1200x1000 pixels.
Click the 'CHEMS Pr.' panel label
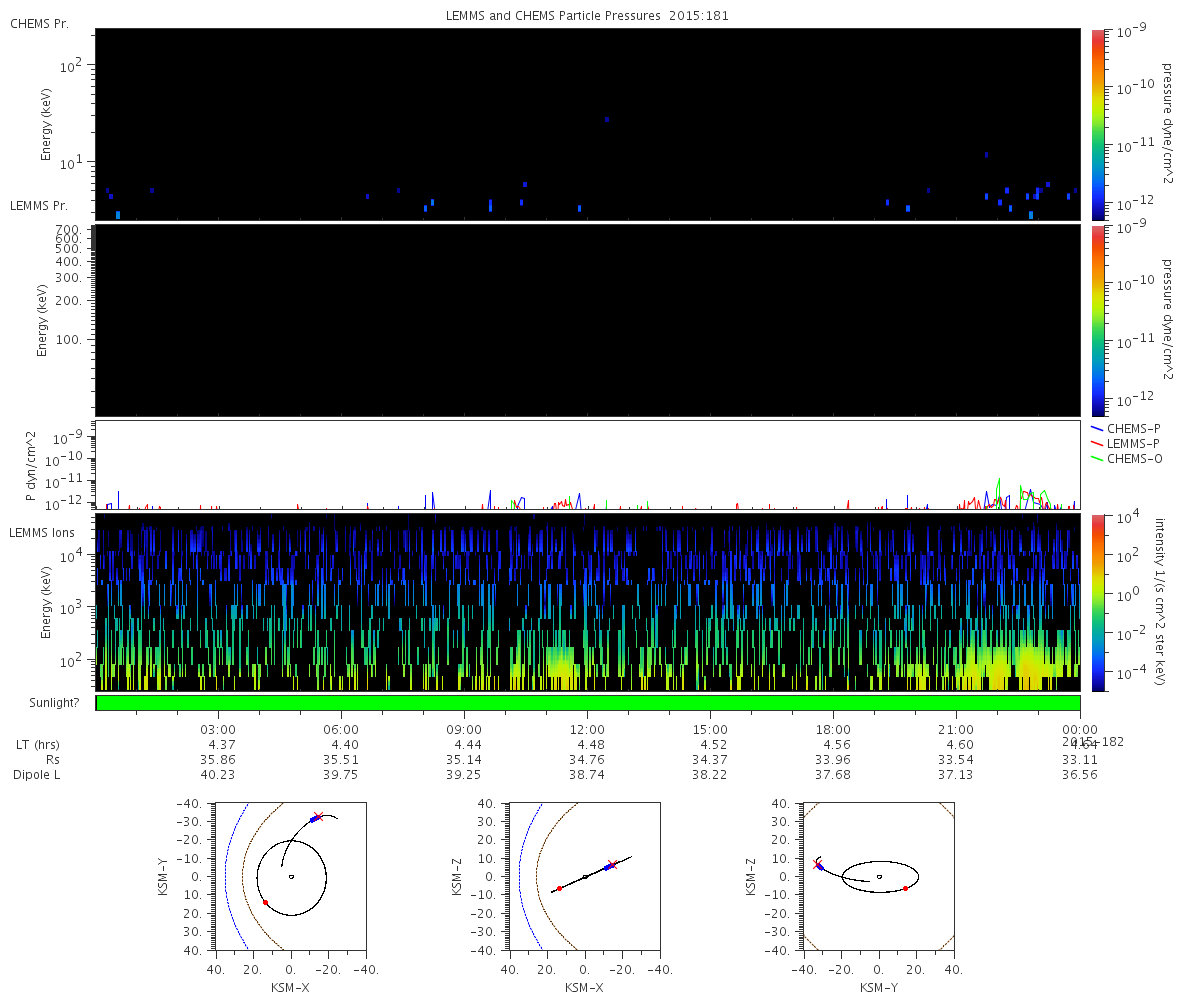[39, 23]
